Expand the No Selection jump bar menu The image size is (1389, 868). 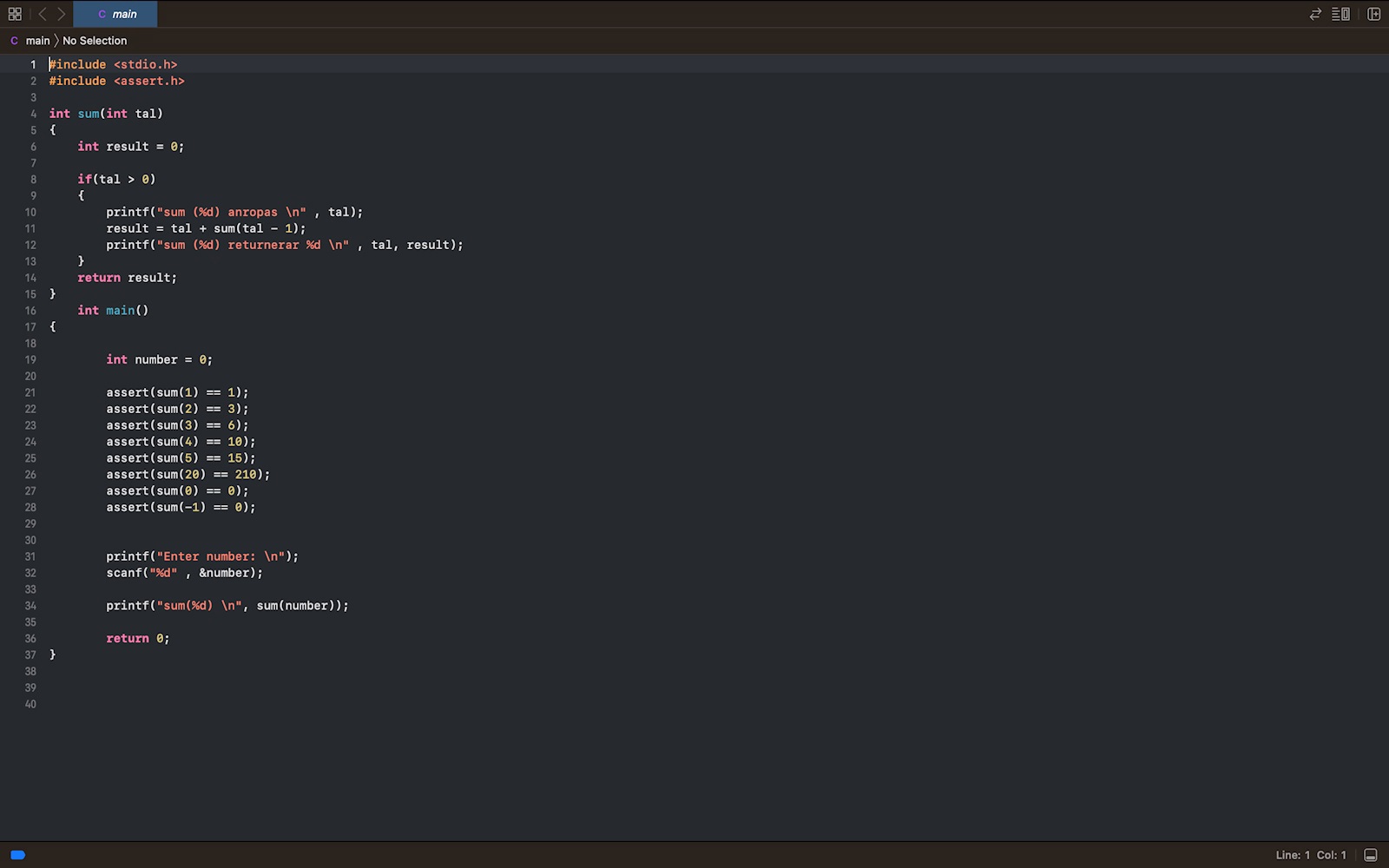coord(95,41)
